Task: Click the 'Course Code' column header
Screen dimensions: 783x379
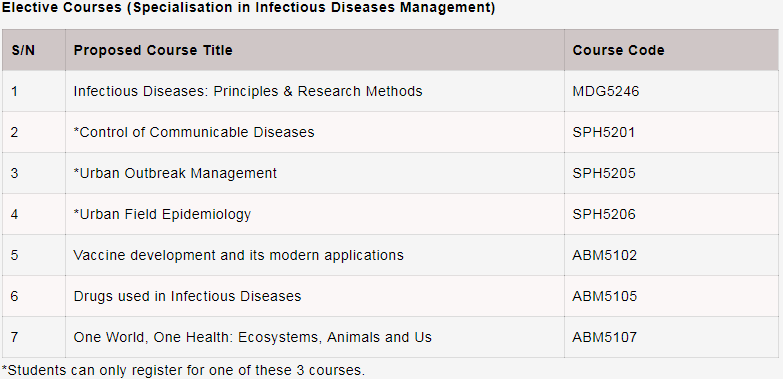Action: 618,50
